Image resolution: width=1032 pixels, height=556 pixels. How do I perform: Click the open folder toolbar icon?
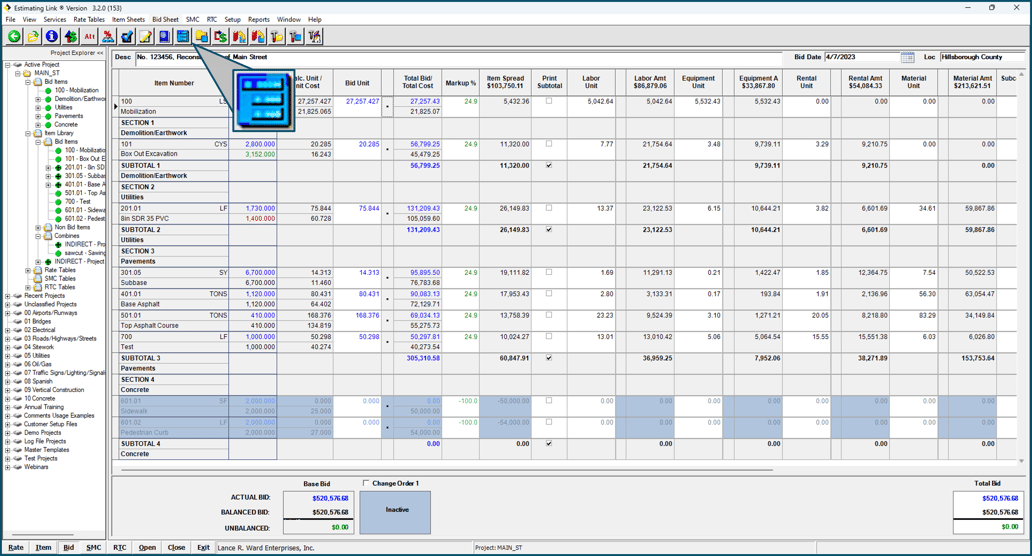tap(33, 37)
